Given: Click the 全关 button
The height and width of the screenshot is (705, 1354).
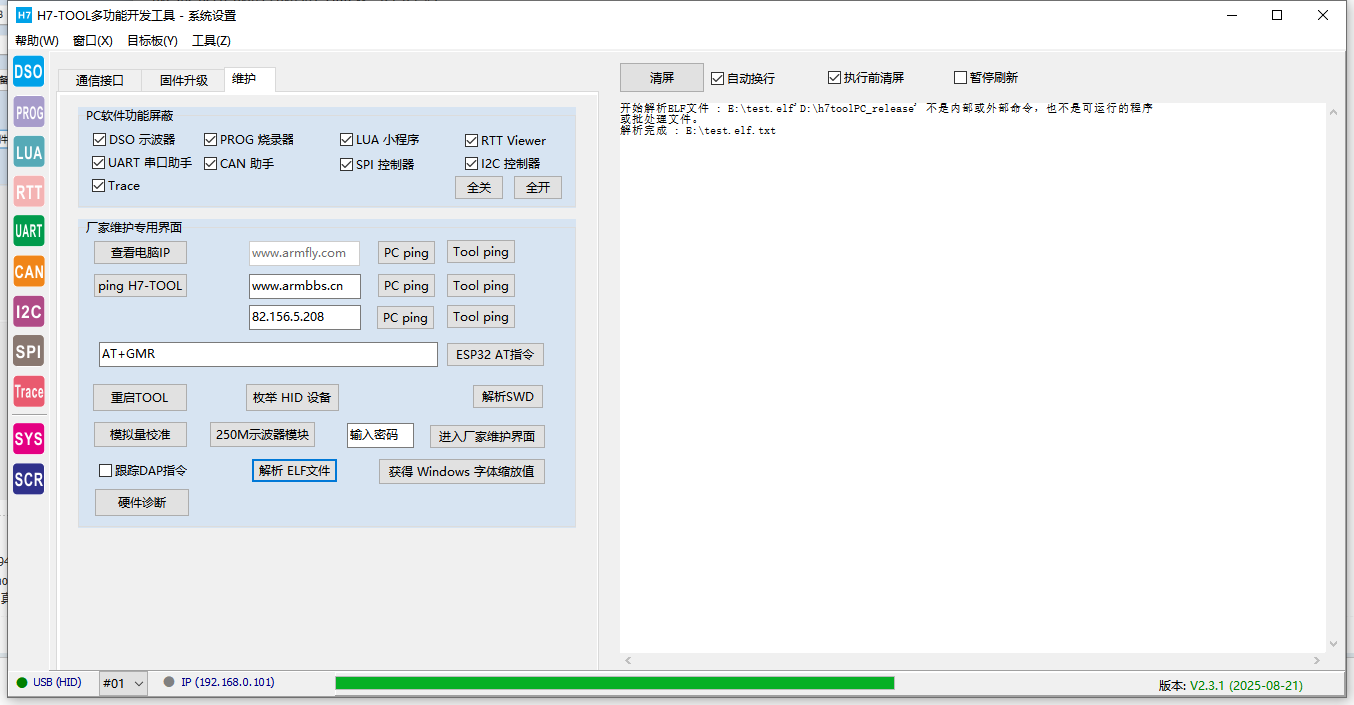Looking at the screenshot, I should click(479, 187).
